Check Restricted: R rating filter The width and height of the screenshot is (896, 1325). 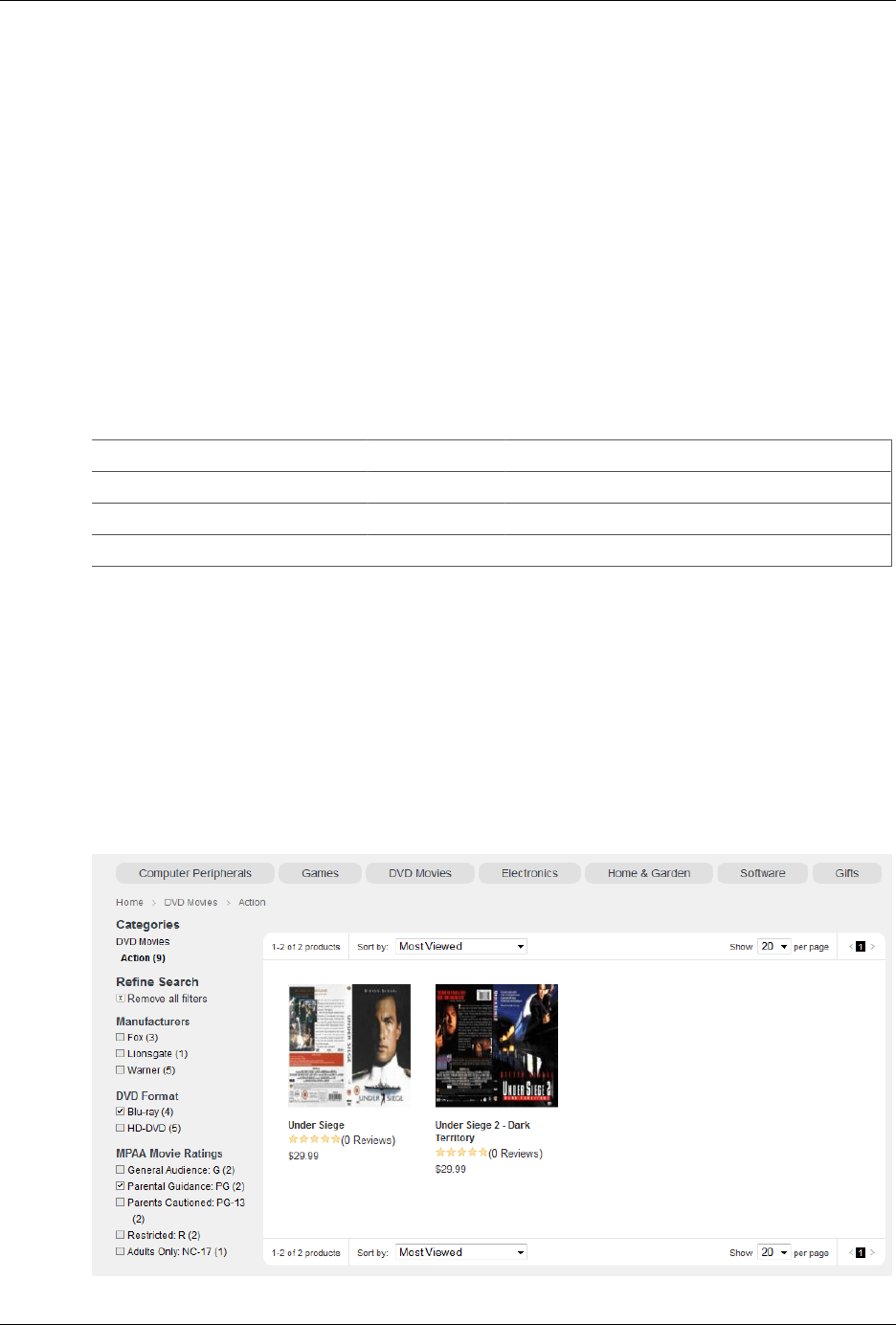[x=121, y=1235]
